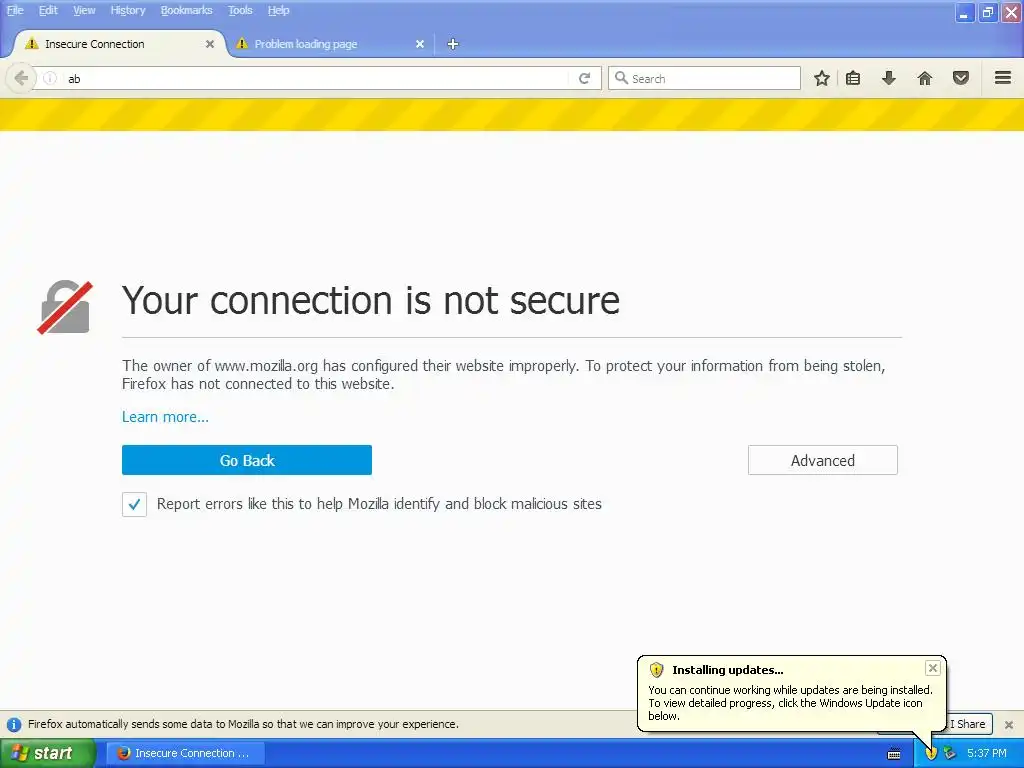Click the on-screen keyboard tray icon

coord(894,754)
